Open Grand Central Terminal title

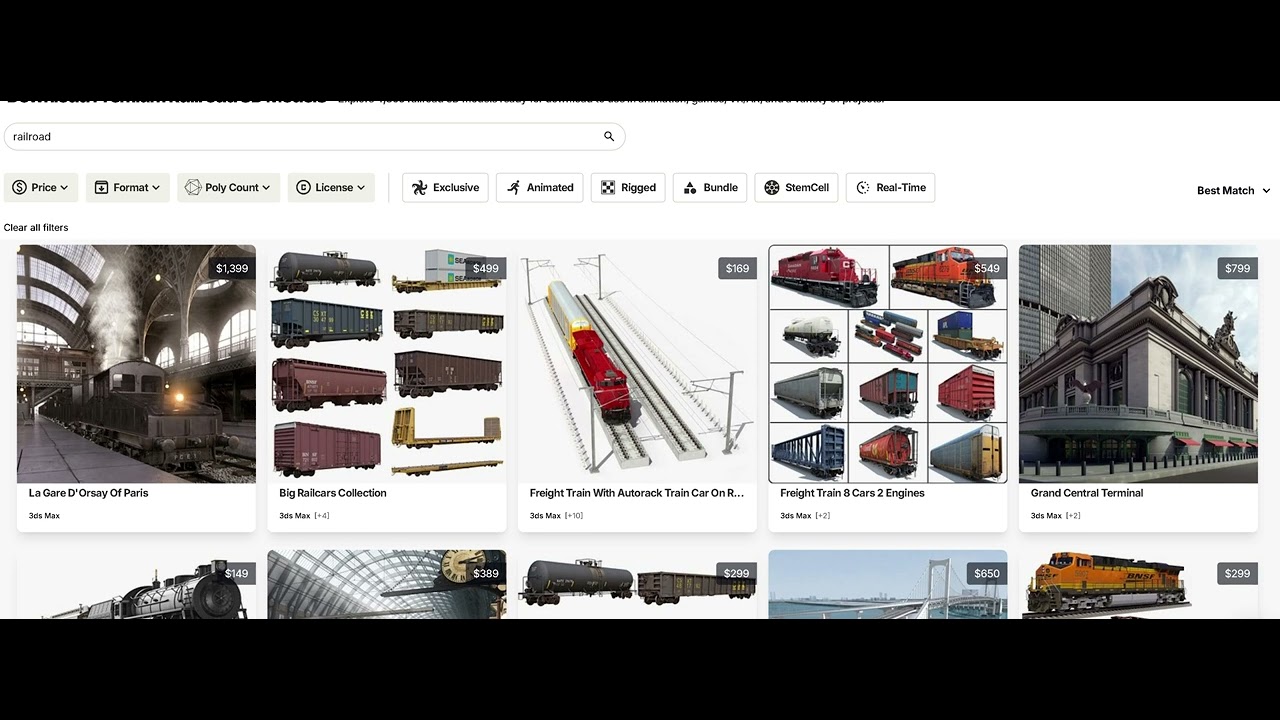coord(1087,493)
